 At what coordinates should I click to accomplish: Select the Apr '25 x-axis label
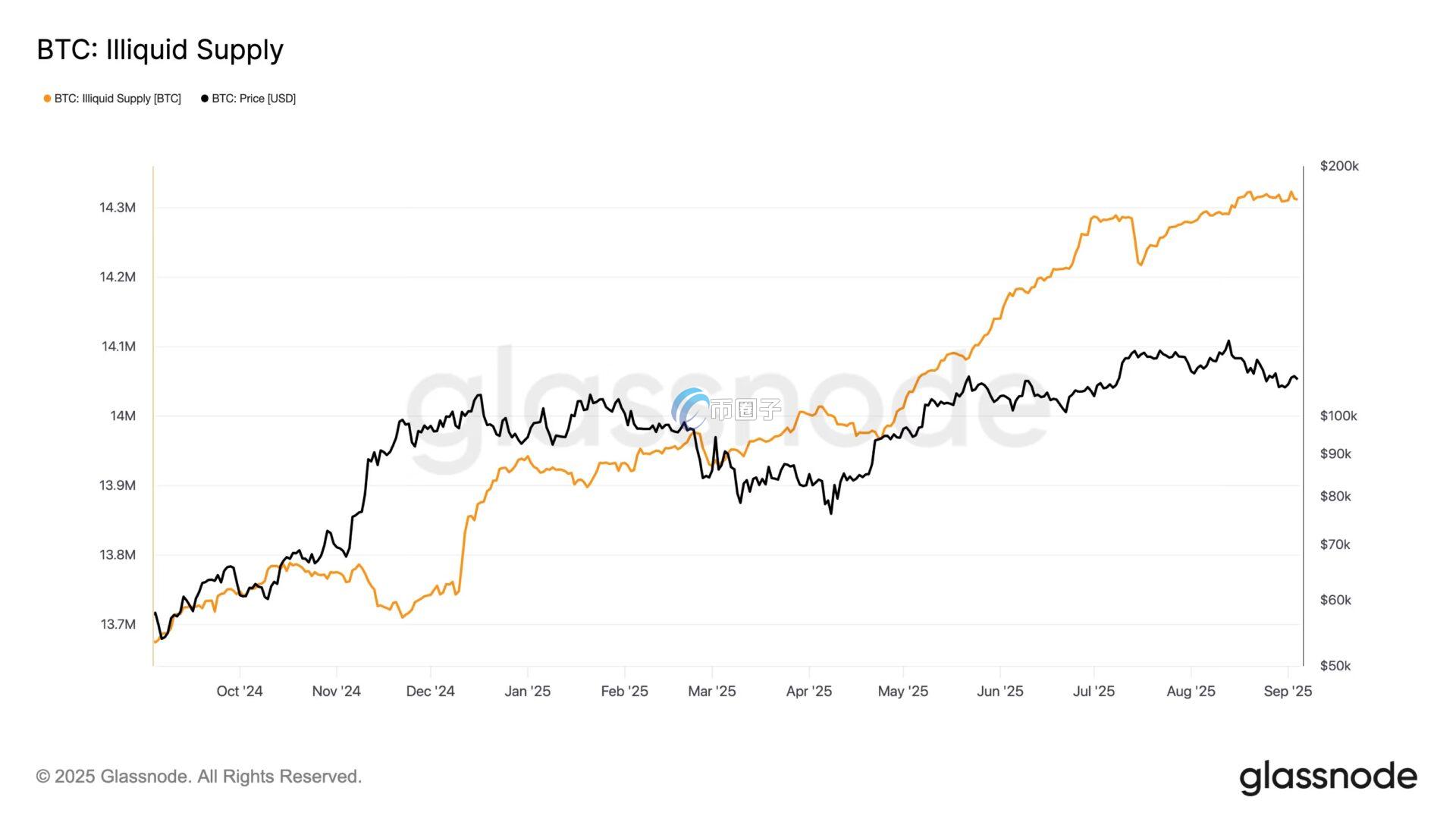tap(809, 691)
